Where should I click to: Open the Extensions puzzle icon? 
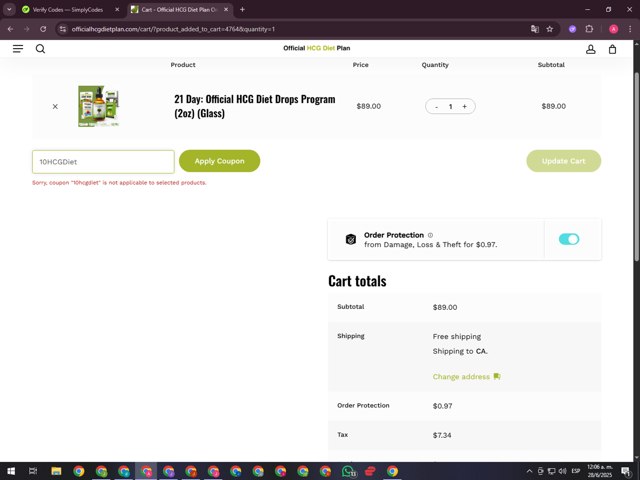click(589, 29)
